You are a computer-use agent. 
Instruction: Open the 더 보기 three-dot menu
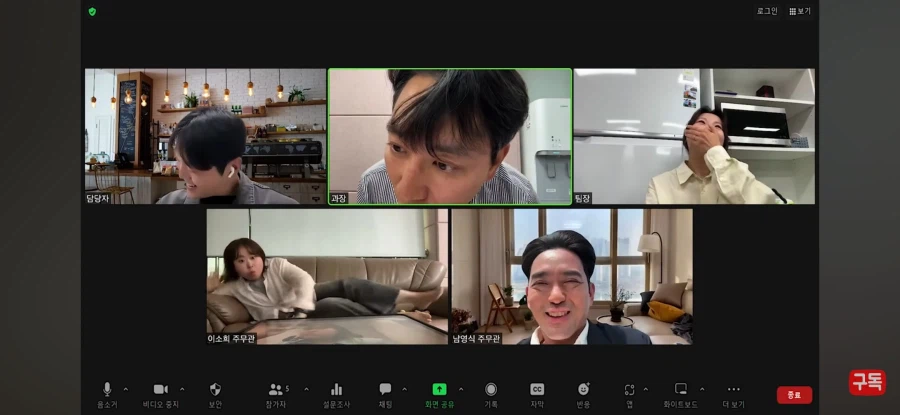click(x=734, y=395)
